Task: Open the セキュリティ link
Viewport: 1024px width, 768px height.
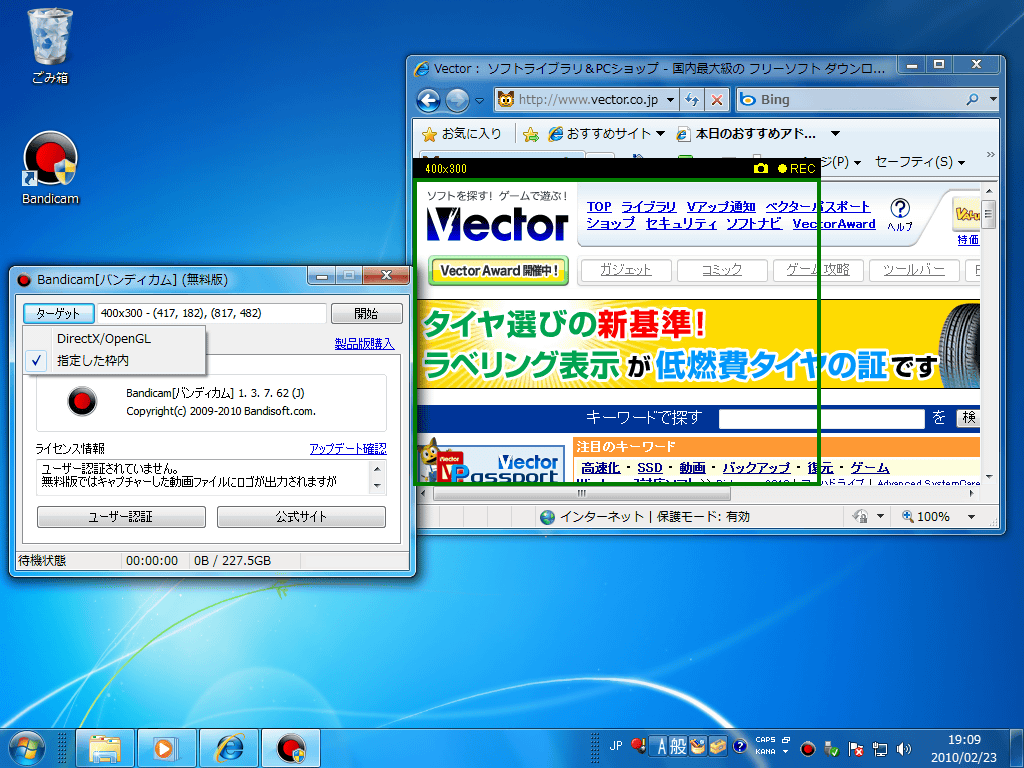Action: point(681,223)
